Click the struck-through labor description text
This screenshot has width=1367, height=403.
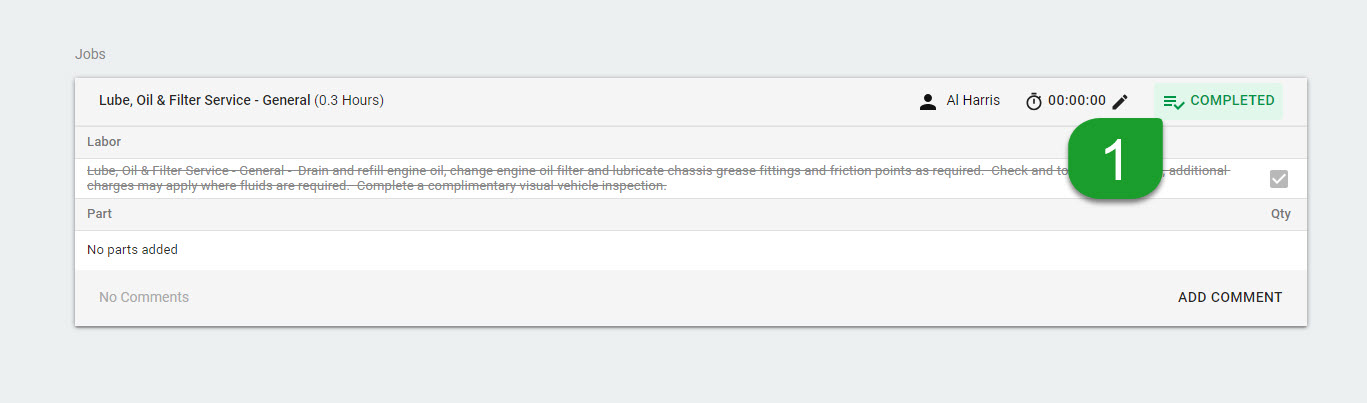[x=657, y=178]
